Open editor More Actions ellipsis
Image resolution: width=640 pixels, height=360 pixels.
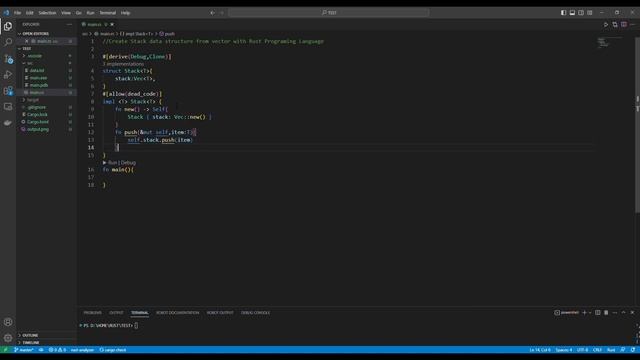633,24
